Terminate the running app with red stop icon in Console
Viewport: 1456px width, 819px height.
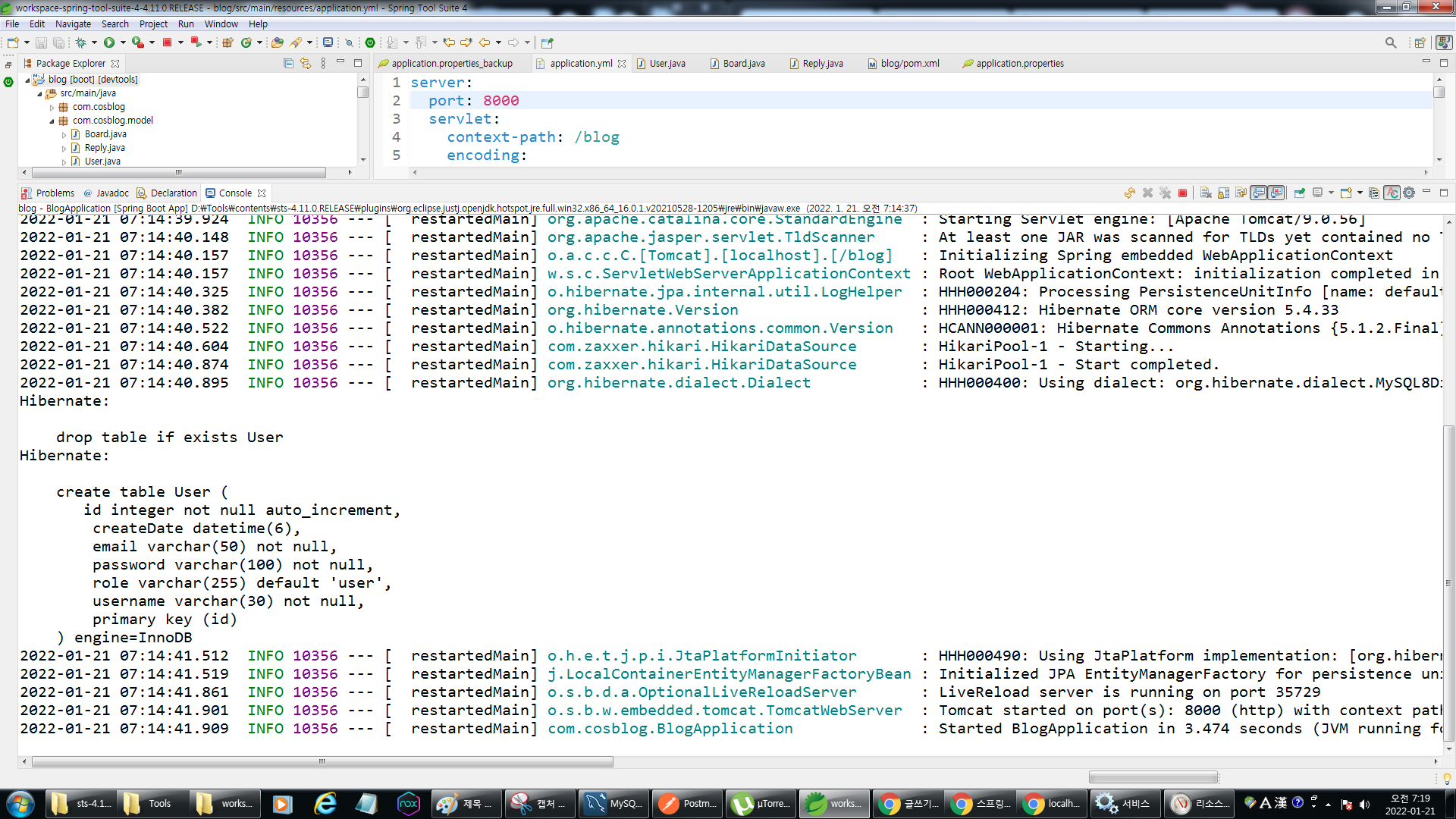click(x=1182, y=193)
